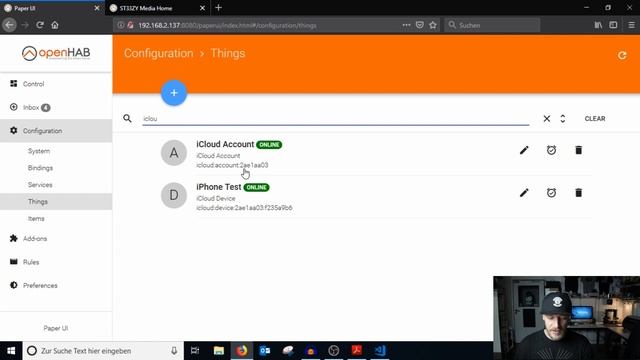Go back with browser back arrow

9,25
